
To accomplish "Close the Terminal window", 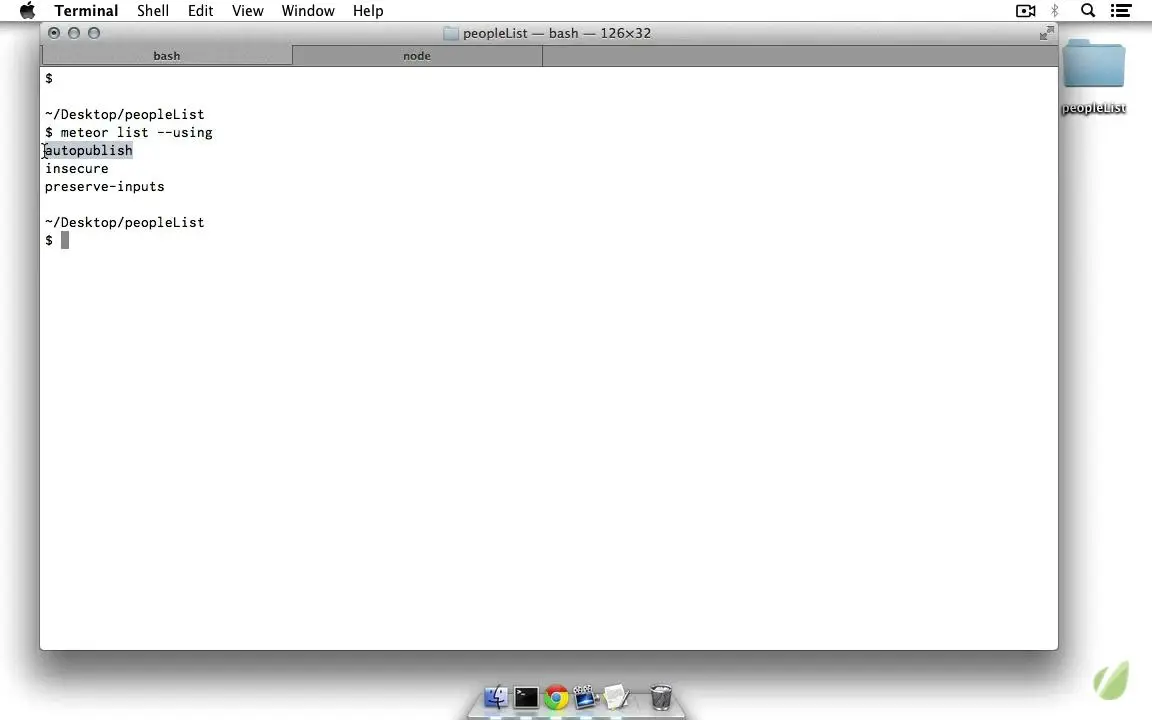I will 54,33.
